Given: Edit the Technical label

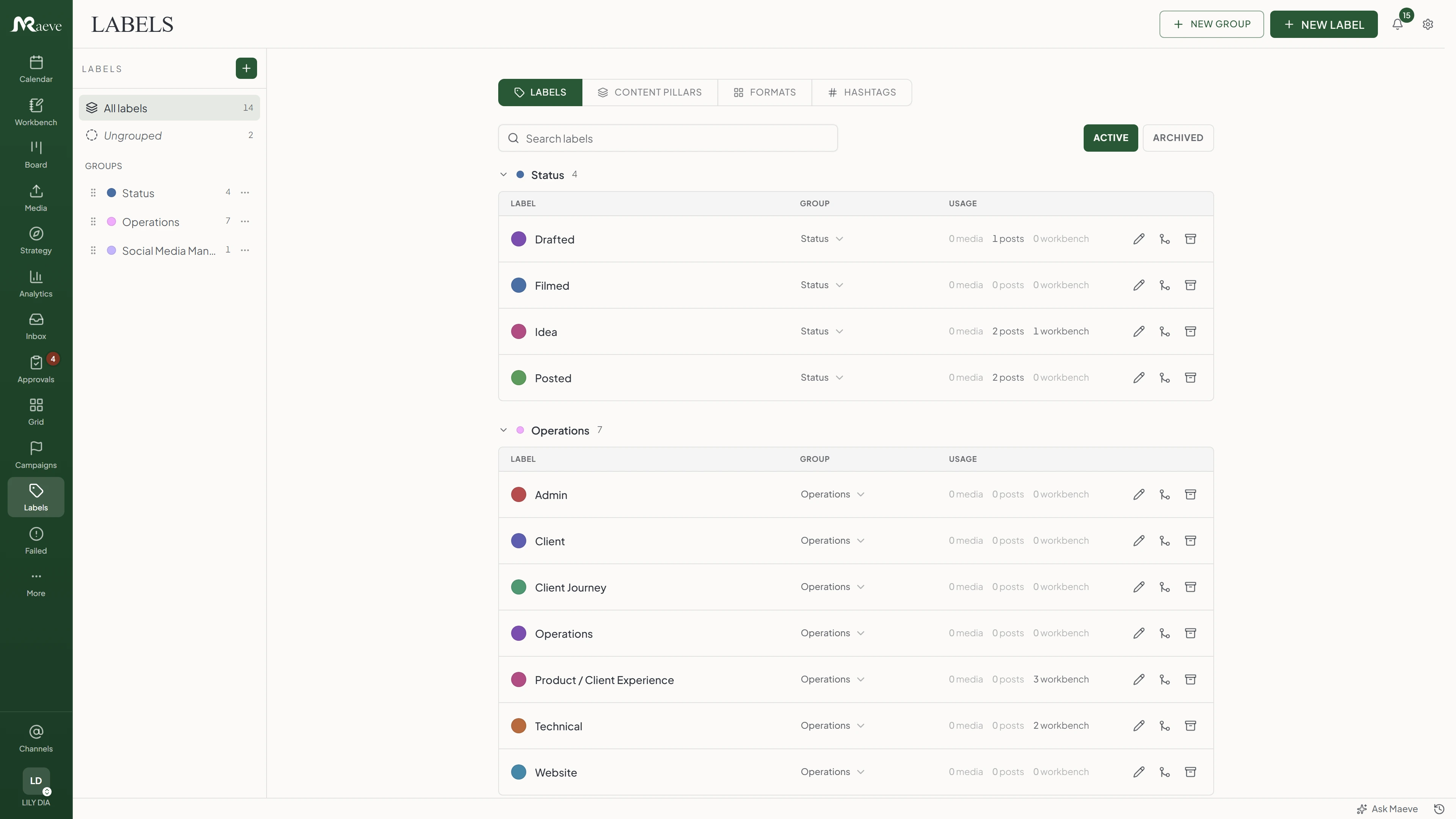Looking at the screenshot, I should 1138,726.
